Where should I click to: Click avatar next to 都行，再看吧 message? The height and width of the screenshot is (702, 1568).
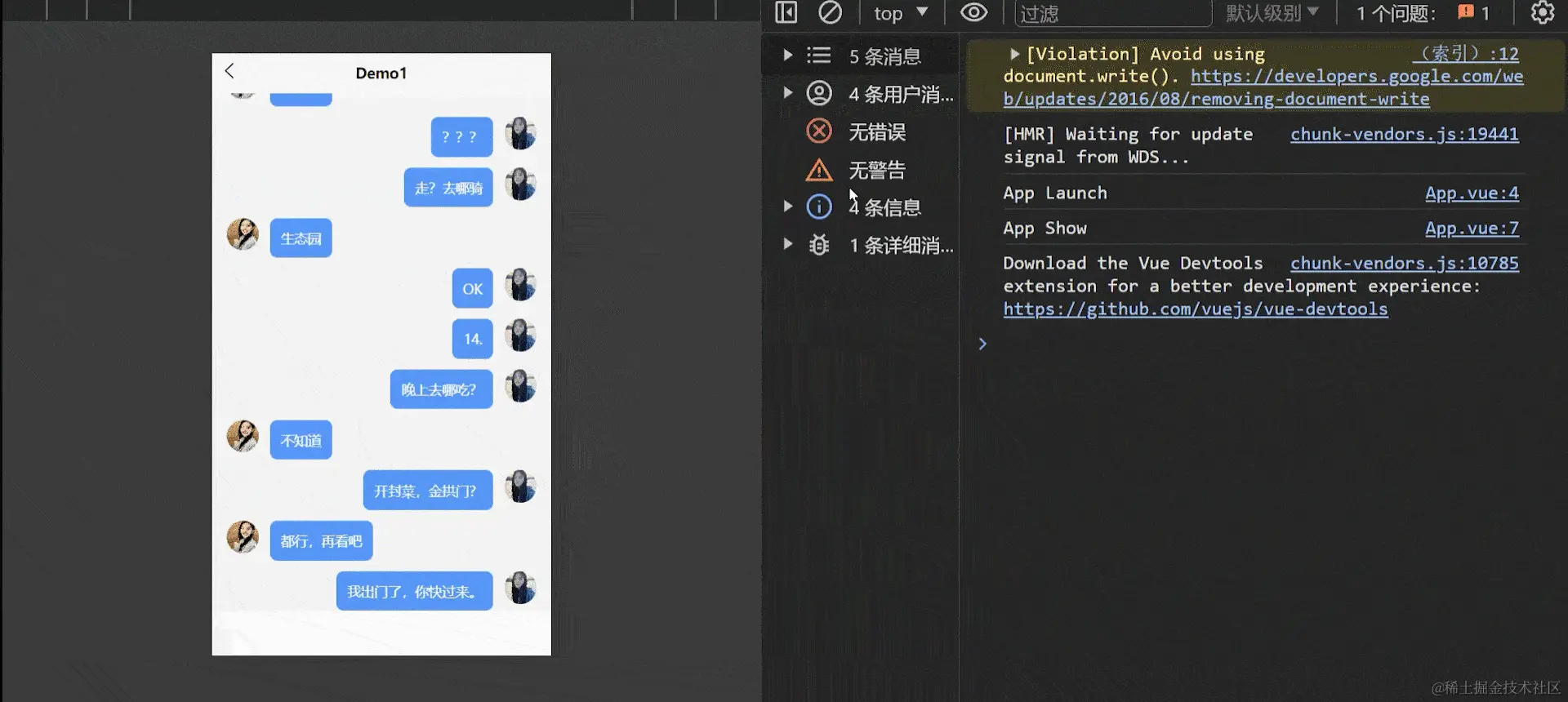point(243,537)
